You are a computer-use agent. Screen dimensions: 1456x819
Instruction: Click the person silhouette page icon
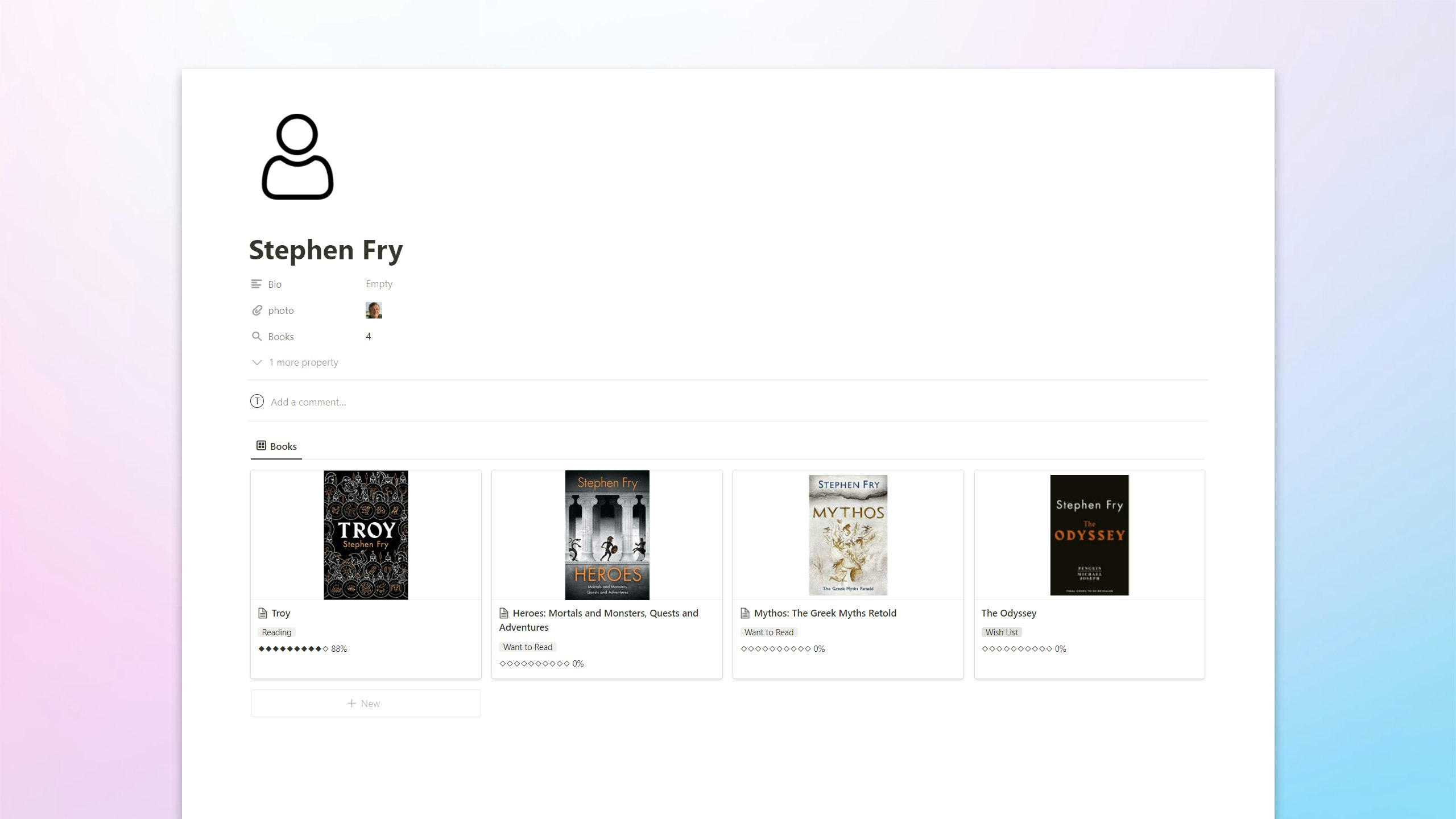tap(297, 156)
